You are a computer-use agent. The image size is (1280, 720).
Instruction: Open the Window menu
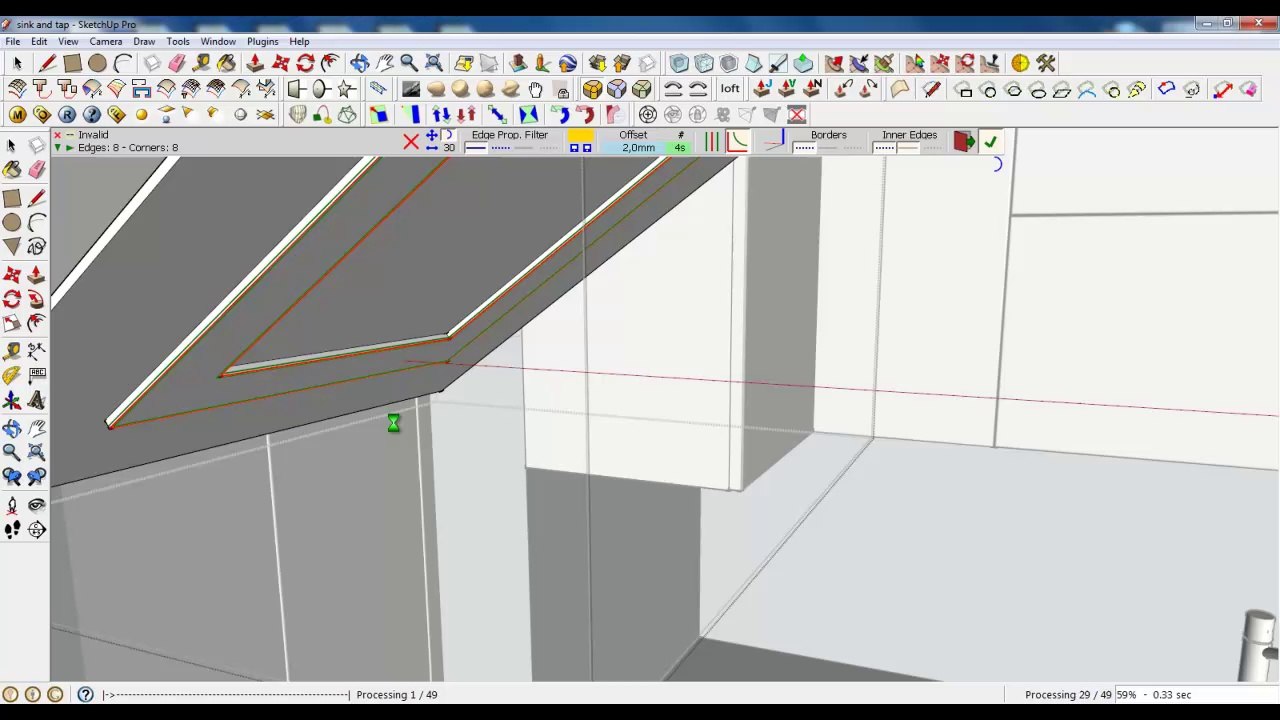[218, 42]
